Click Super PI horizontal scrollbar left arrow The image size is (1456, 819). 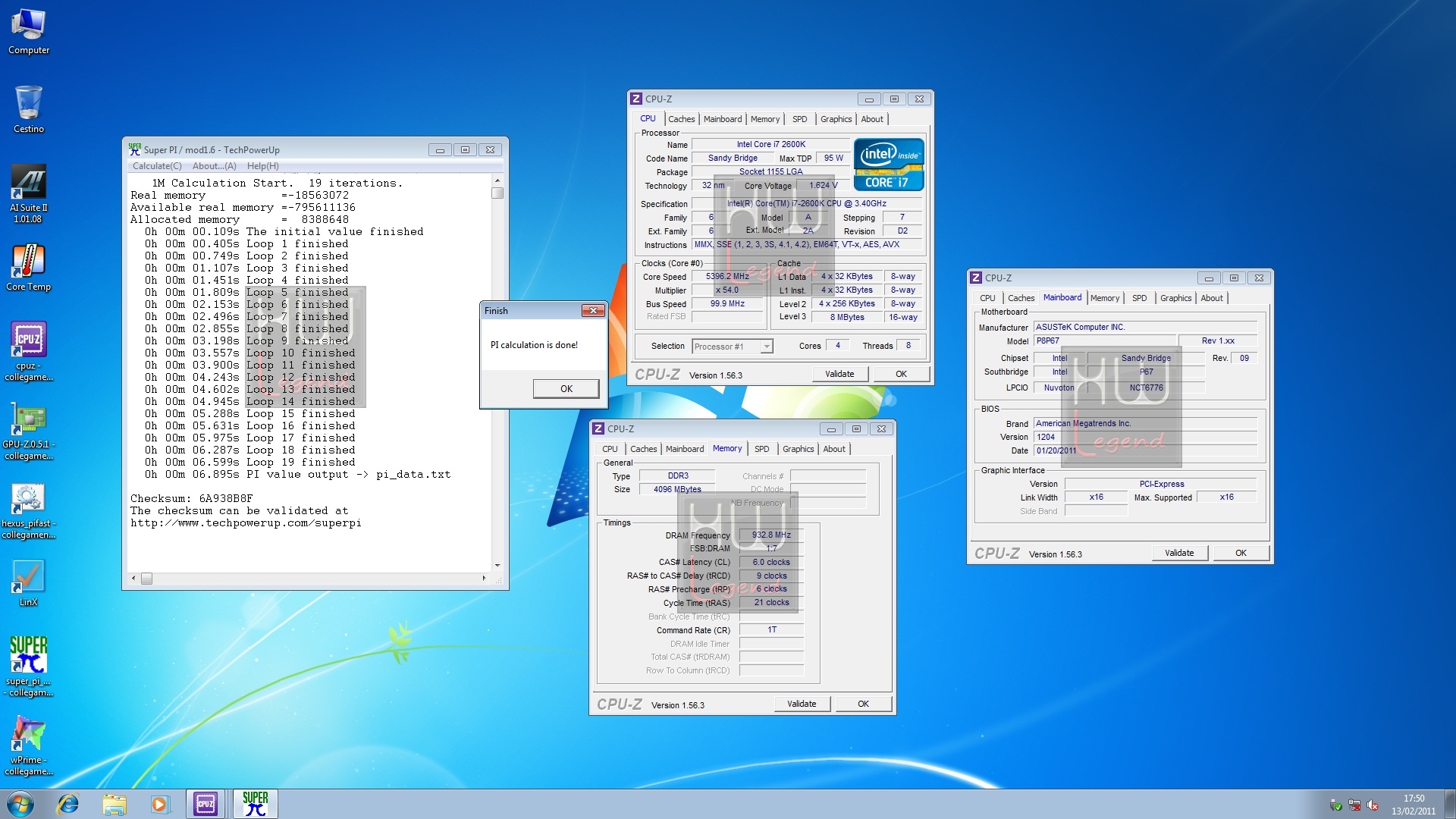coord(133,579)
